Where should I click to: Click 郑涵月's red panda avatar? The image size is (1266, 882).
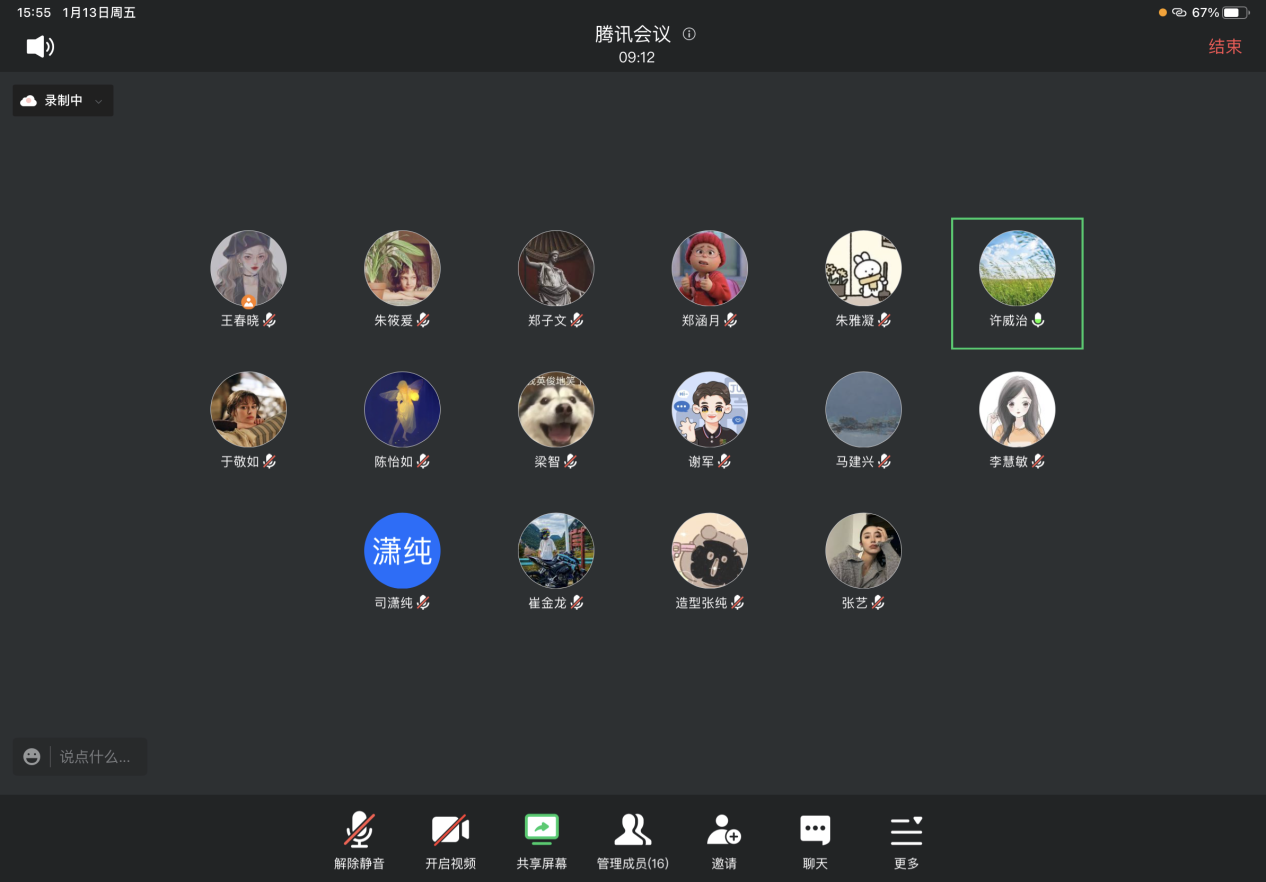709,269
